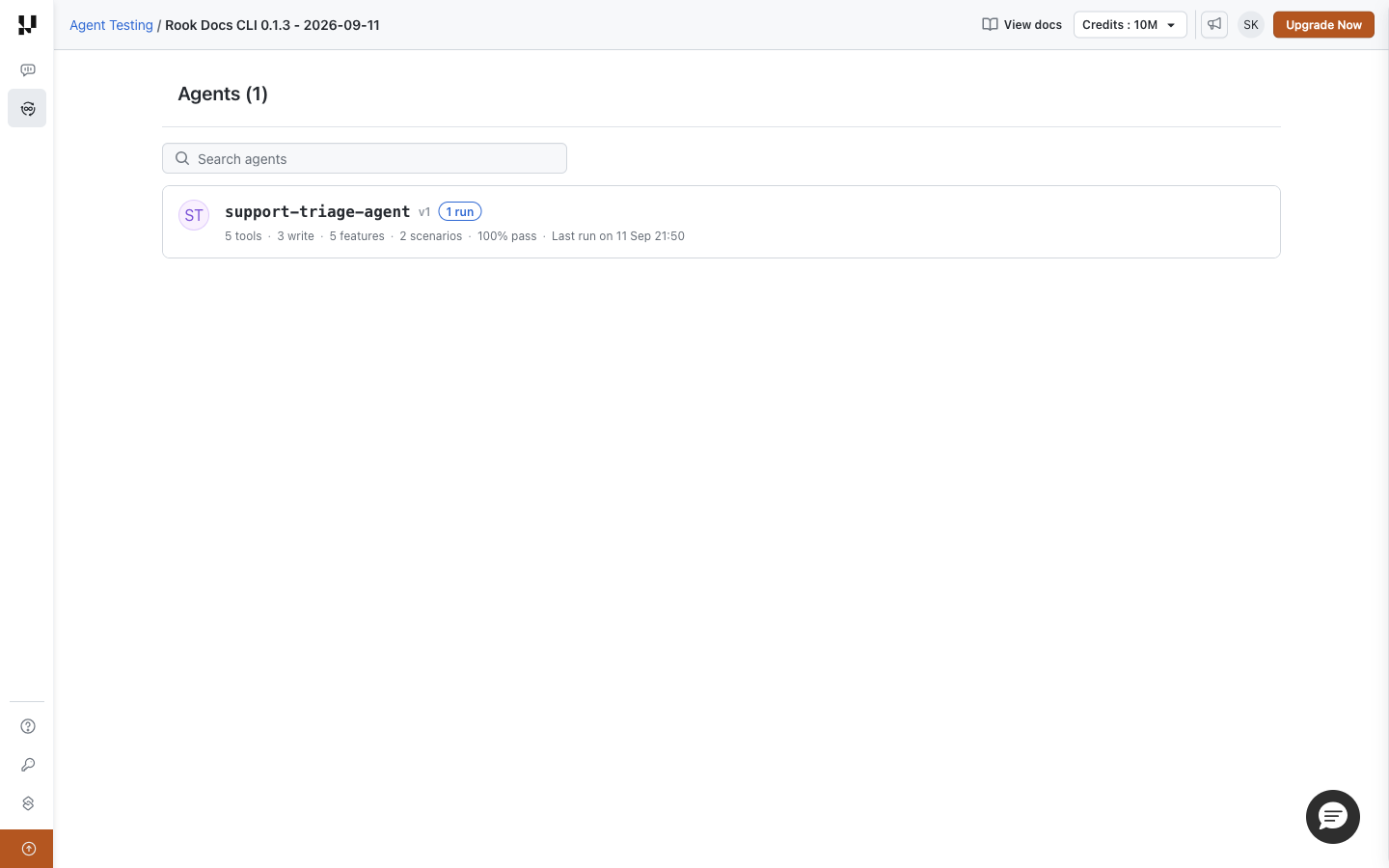Focus the Search agents input field
Viewport: 1389px width, 868px height.
point(365,158)
